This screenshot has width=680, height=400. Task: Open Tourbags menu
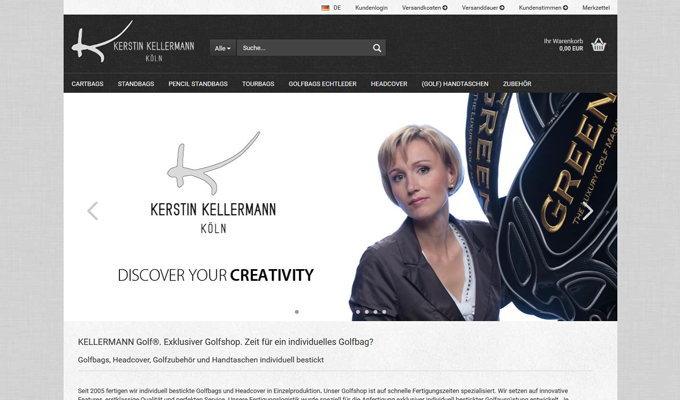pos(258,84)
